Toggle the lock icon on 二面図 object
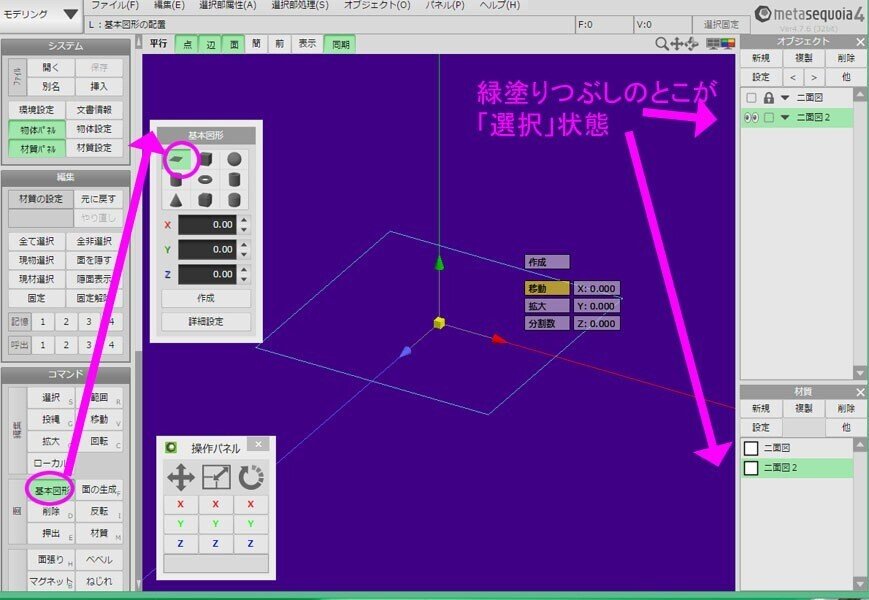The height and width of the screenshot is (600, 869). 769,98
